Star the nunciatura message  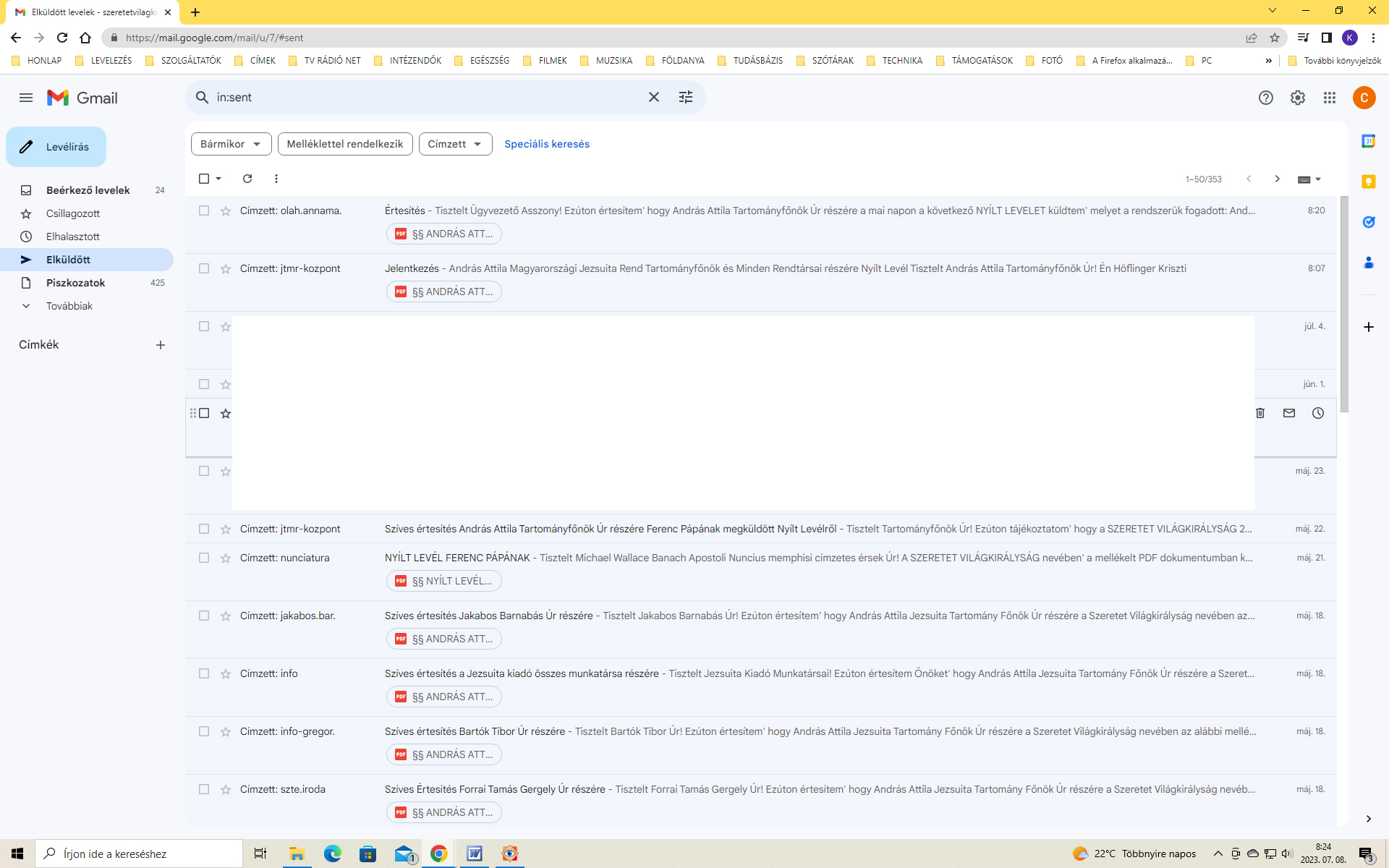pos(226,558)
